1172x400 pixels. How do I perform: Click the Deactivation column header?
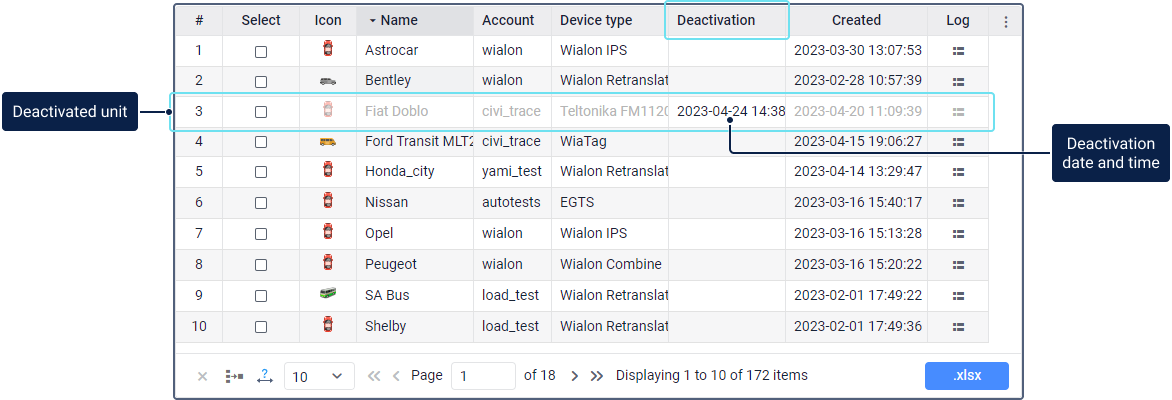(716, 20)
